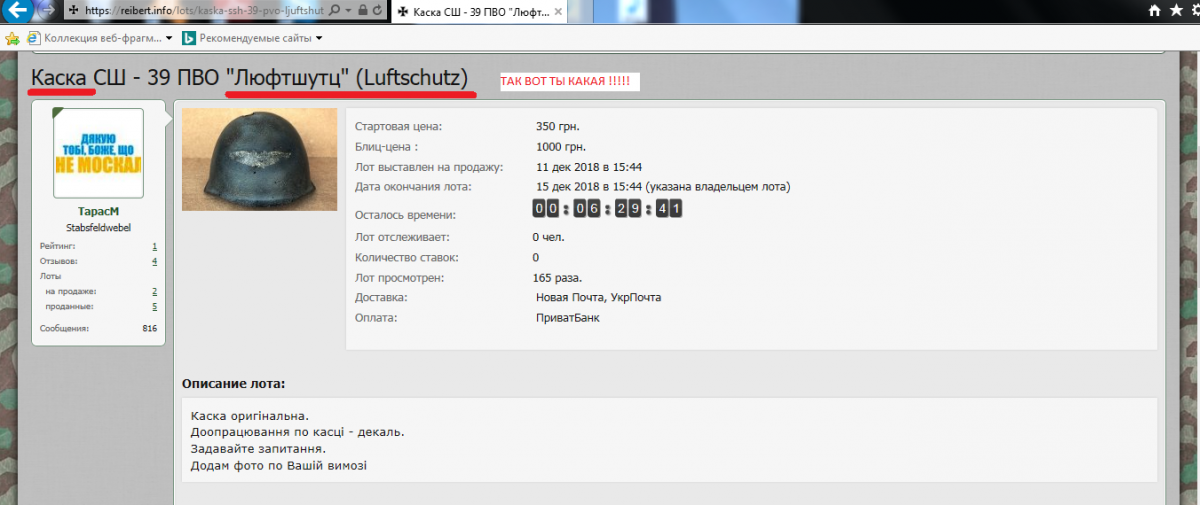The image size is (1200, 505).
Task: Click the countdown timer 00:06:29:41
Action: [607, 208]
